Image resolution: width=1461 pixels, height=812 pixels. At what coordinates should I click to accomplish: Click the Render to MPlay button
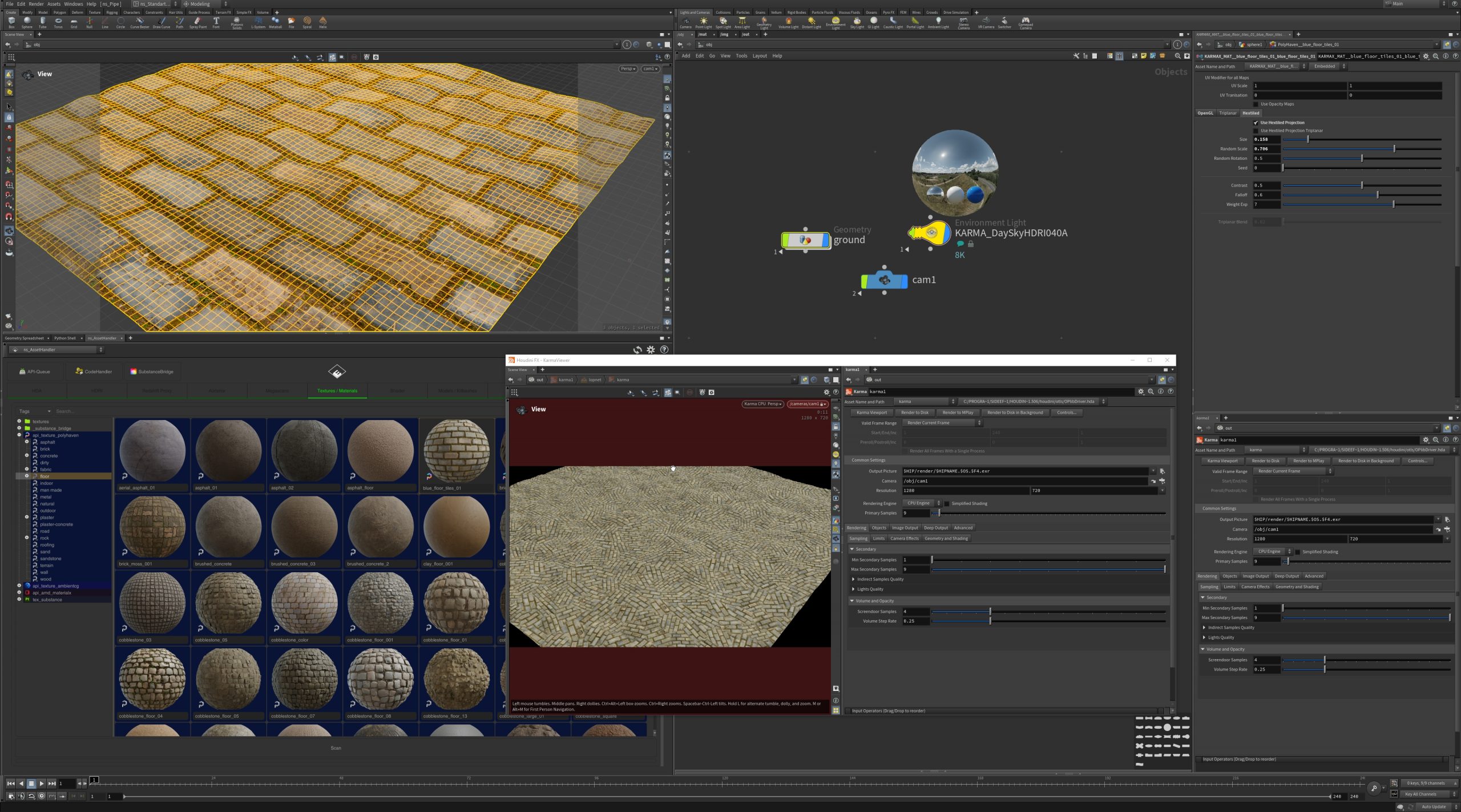(958, 413)
